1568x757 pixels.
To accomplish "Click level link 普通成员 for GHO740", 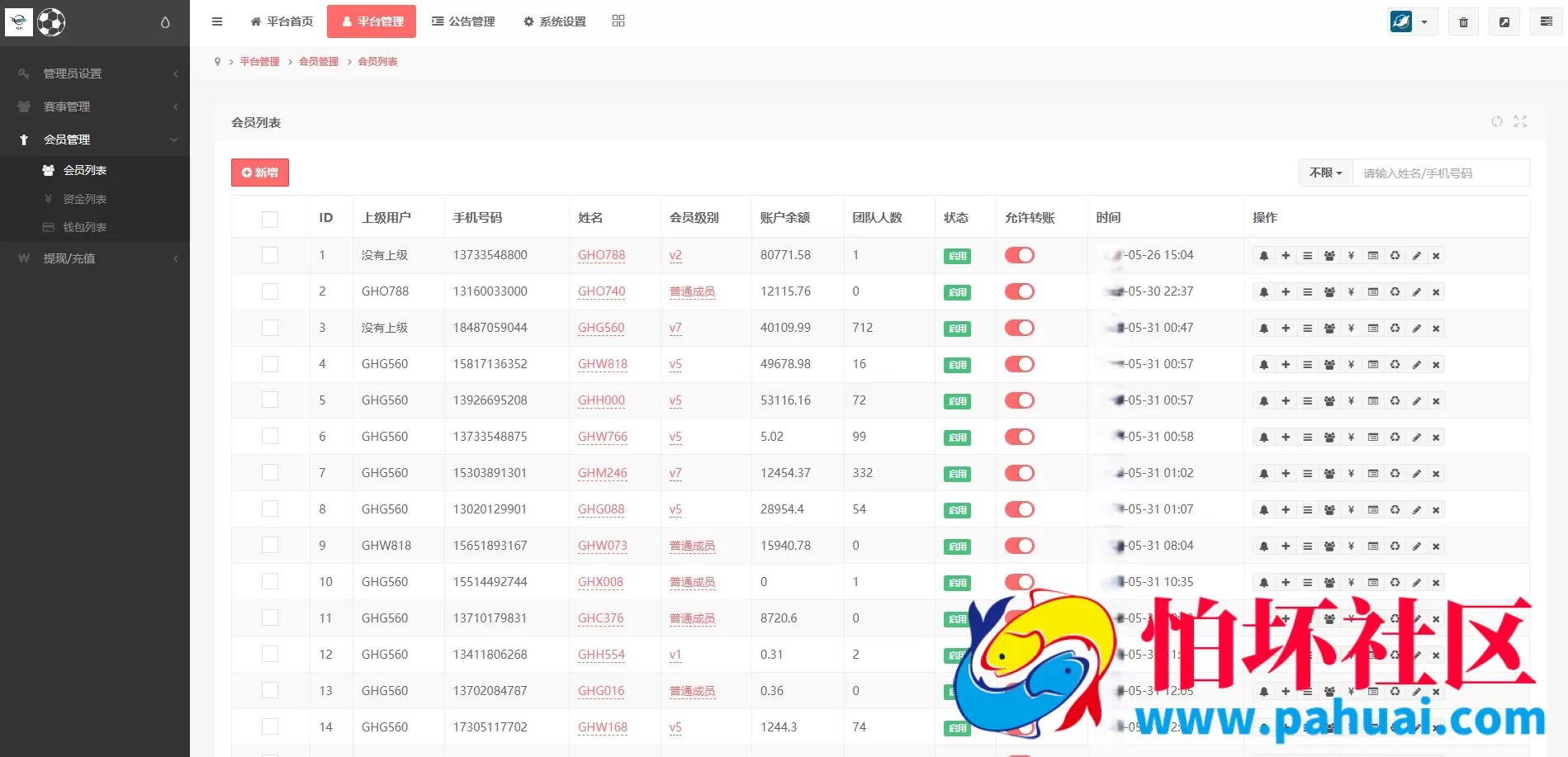I will point(692,291).
